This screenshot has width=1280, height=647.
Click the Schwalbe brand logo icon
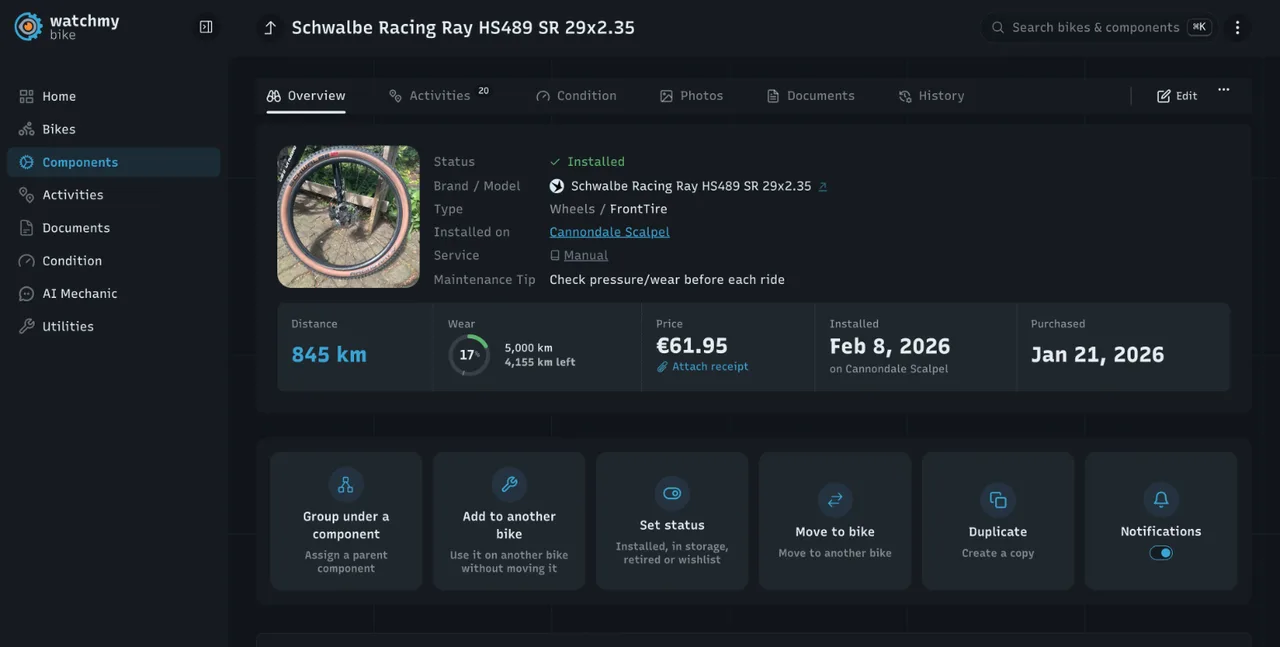coord(557,186)
